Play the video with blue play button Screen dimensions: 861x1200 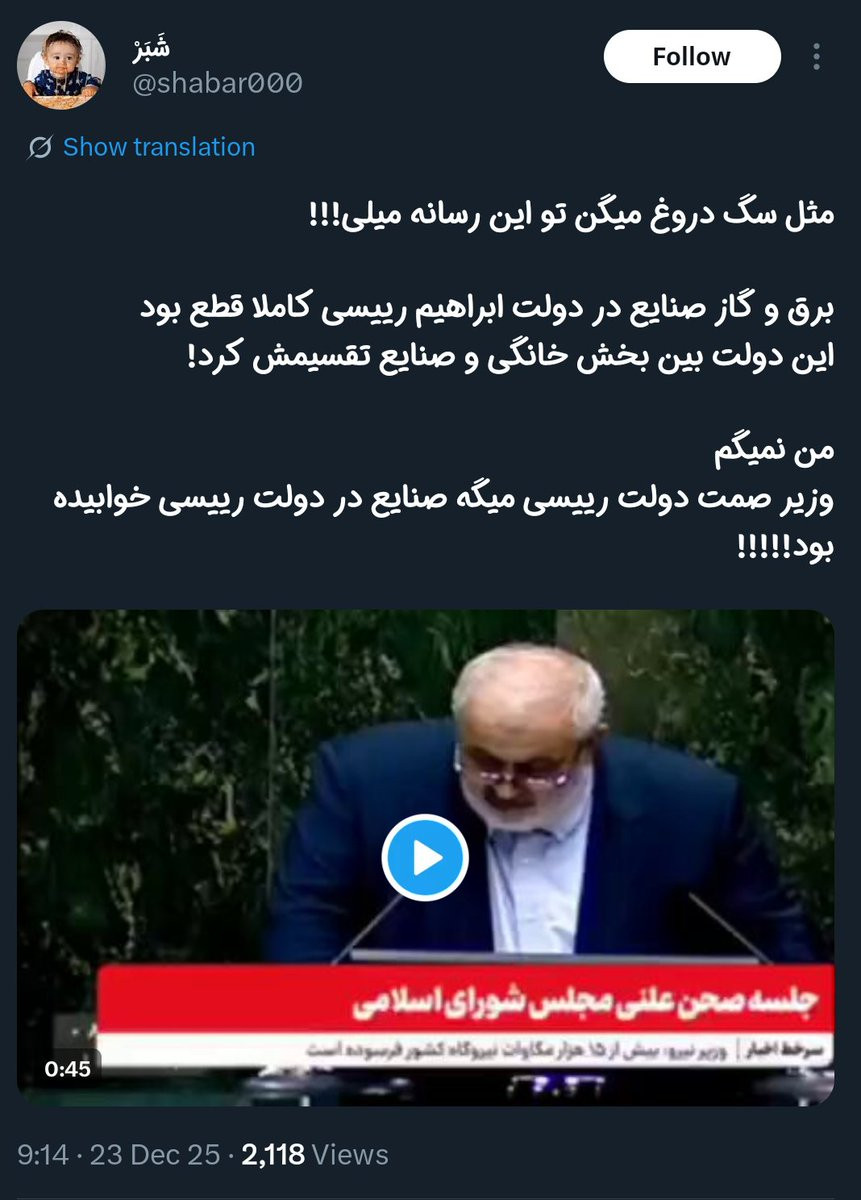pos(425,857)
